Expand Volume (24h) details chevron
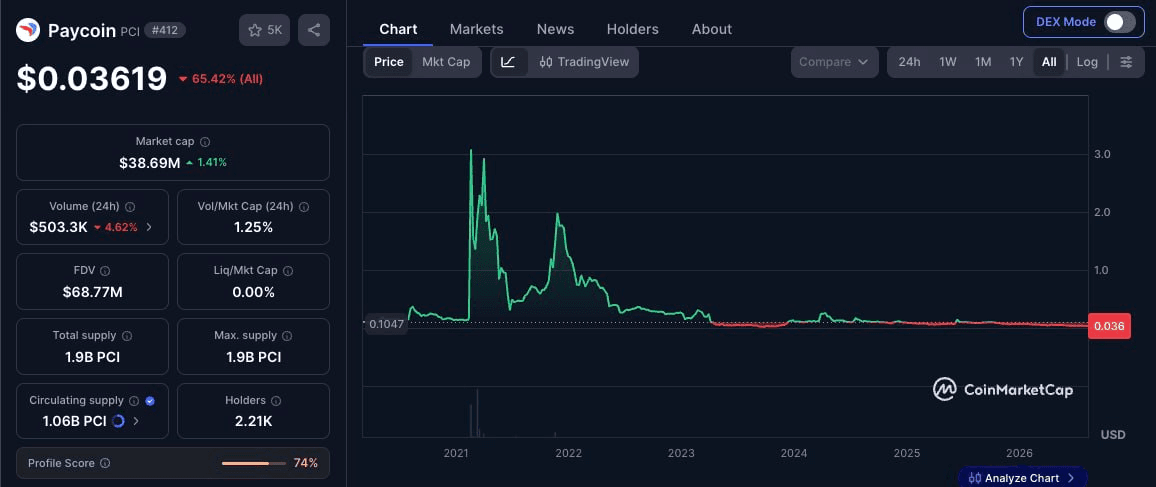Image resolution: width=1156 pixels, height=487 pixels. (x=149, y=227)
